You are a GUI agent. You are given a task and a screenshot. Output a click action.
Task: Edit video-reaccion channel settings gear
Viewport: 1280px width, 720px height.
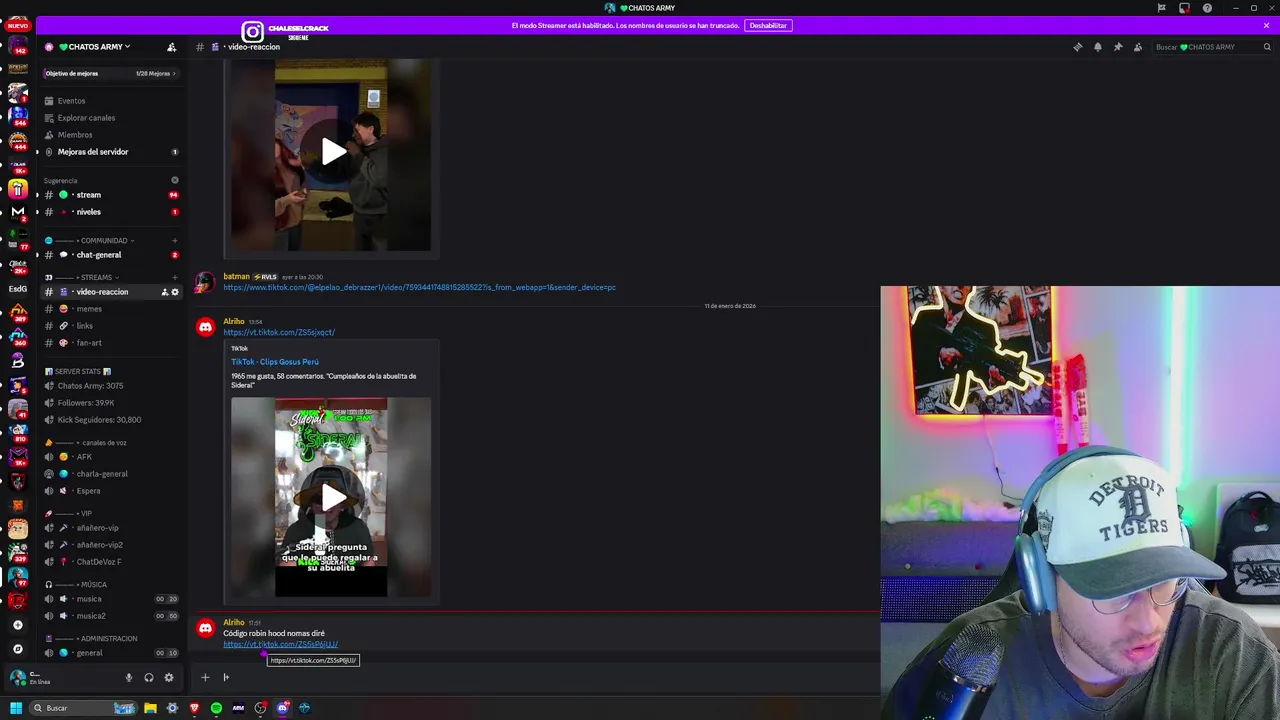click(x=174, y=292)
